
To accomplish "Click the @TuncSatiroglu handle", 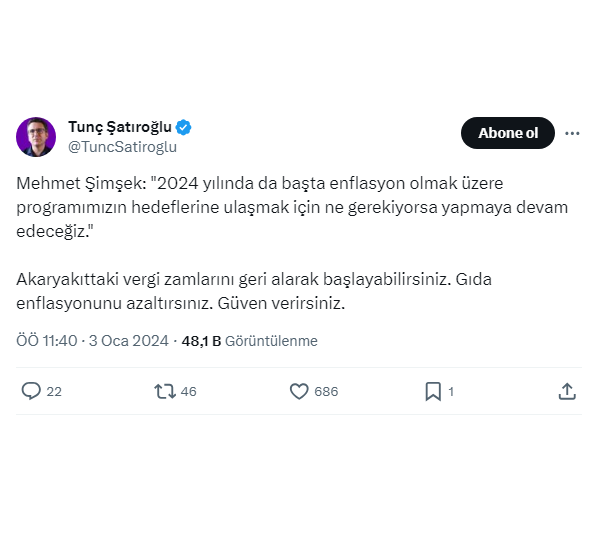I will pos(122,147).
